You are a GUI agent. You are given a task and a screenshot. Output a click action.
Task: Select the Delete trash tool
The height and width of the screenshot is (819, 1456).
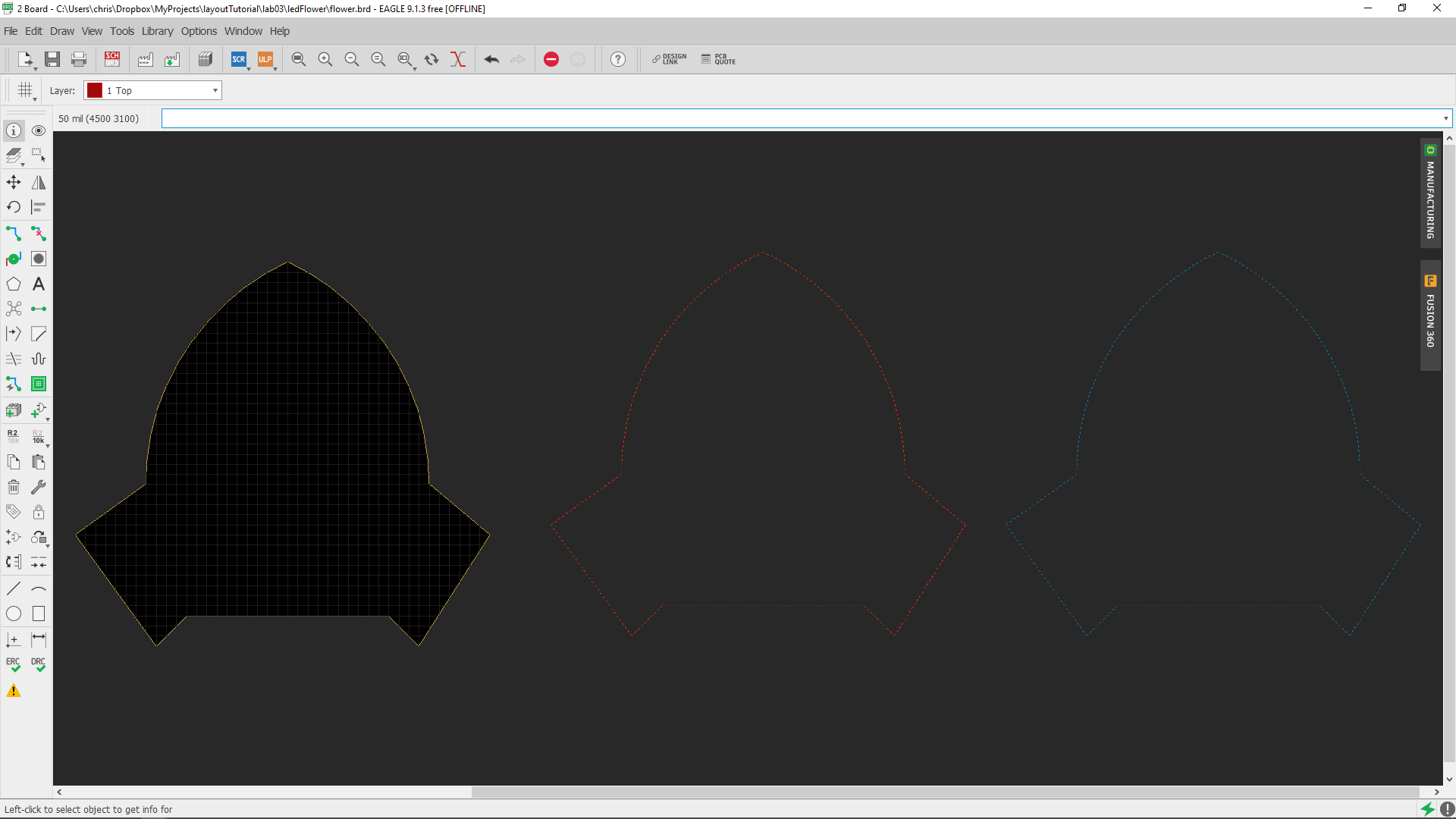pyautogui.click(x=14, y=487)
